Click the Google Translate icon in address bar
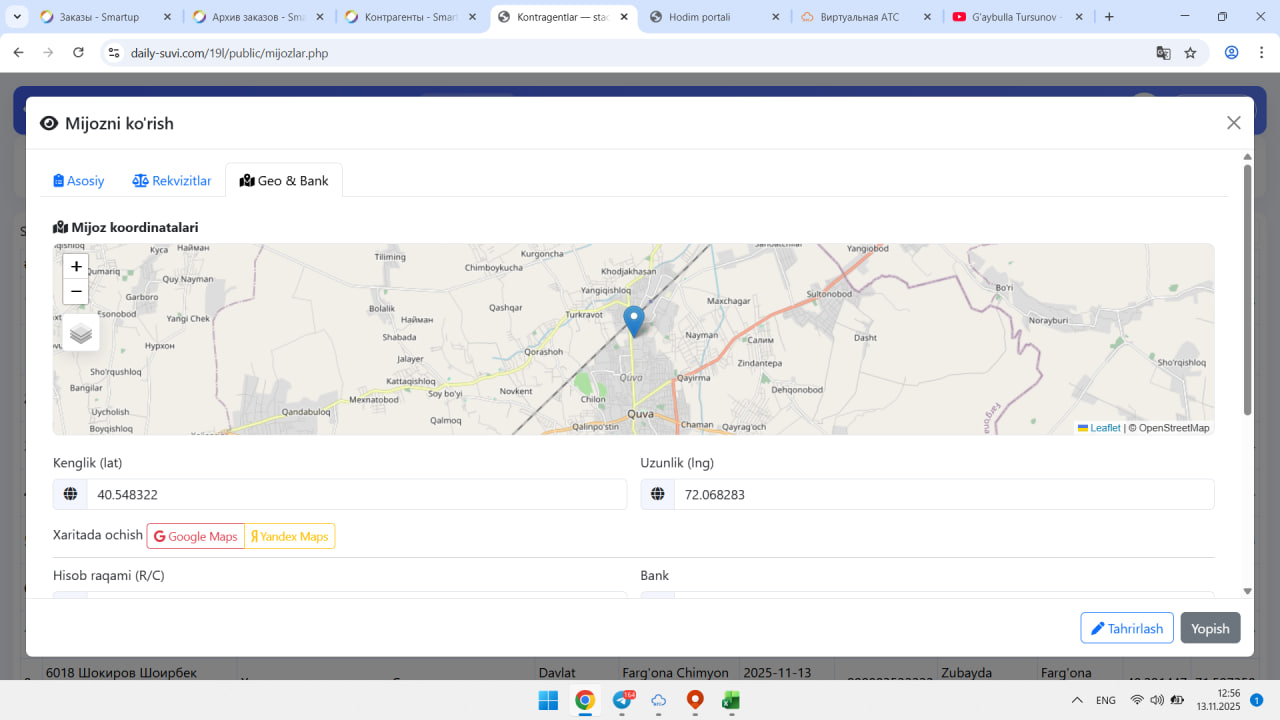This screenshot has height=720, width=1280. (1163, 53)
